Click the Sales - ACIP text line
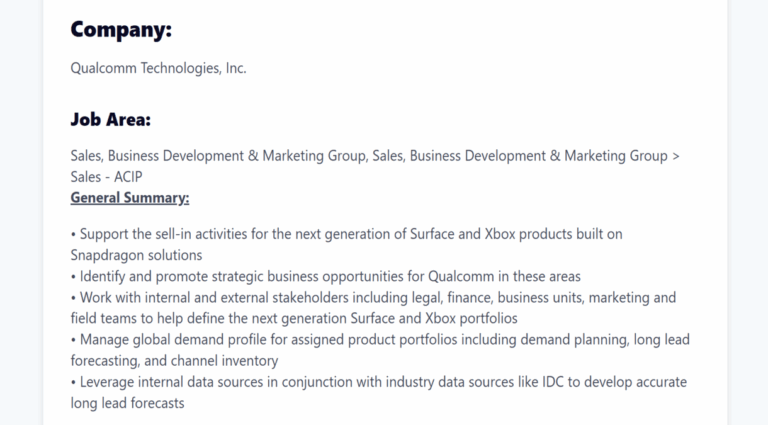Image resolution: width=768 pixels, height=425 pixels. click(106, 177)
